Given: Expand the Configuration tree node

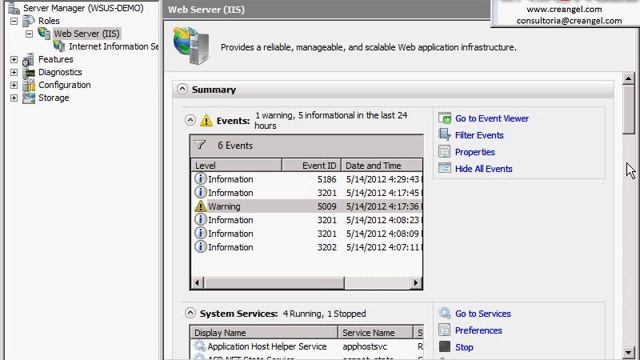Looking at the screenshot, I should tap(14, 85).
